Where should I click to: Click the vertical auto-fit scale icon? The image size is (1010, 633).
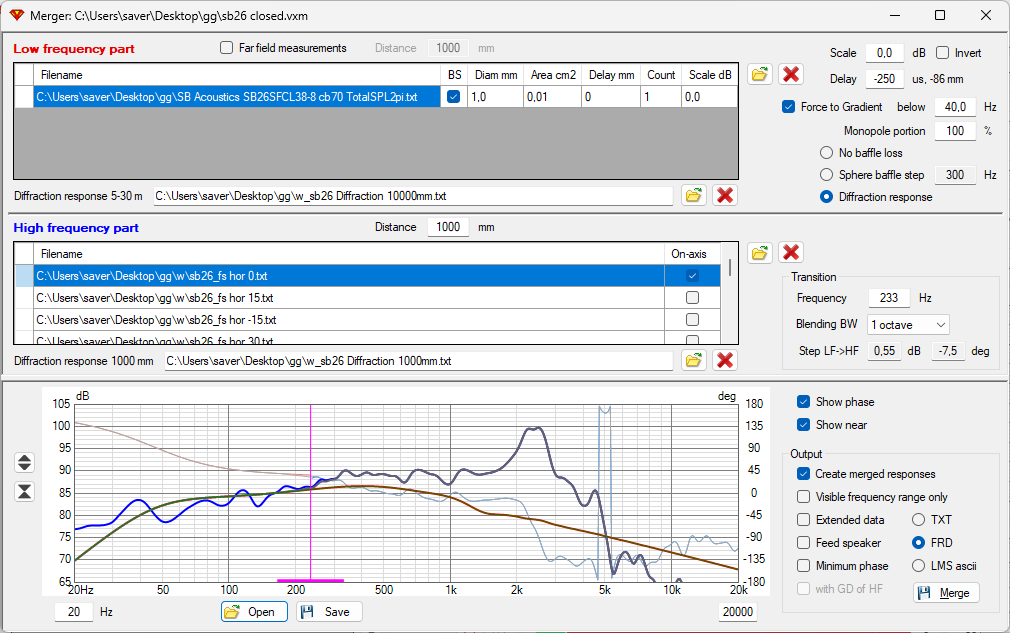point(24,491)
